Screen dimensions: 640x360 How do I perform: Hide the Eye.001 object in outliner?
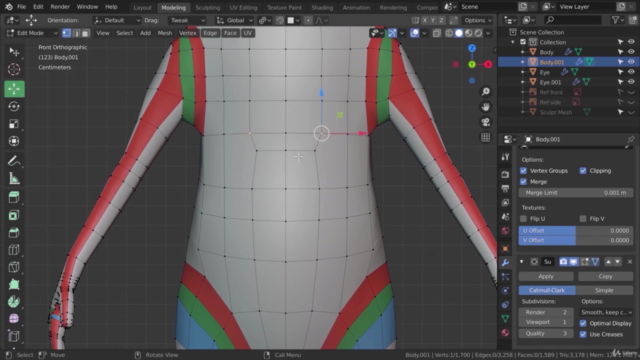click(631, 82)
